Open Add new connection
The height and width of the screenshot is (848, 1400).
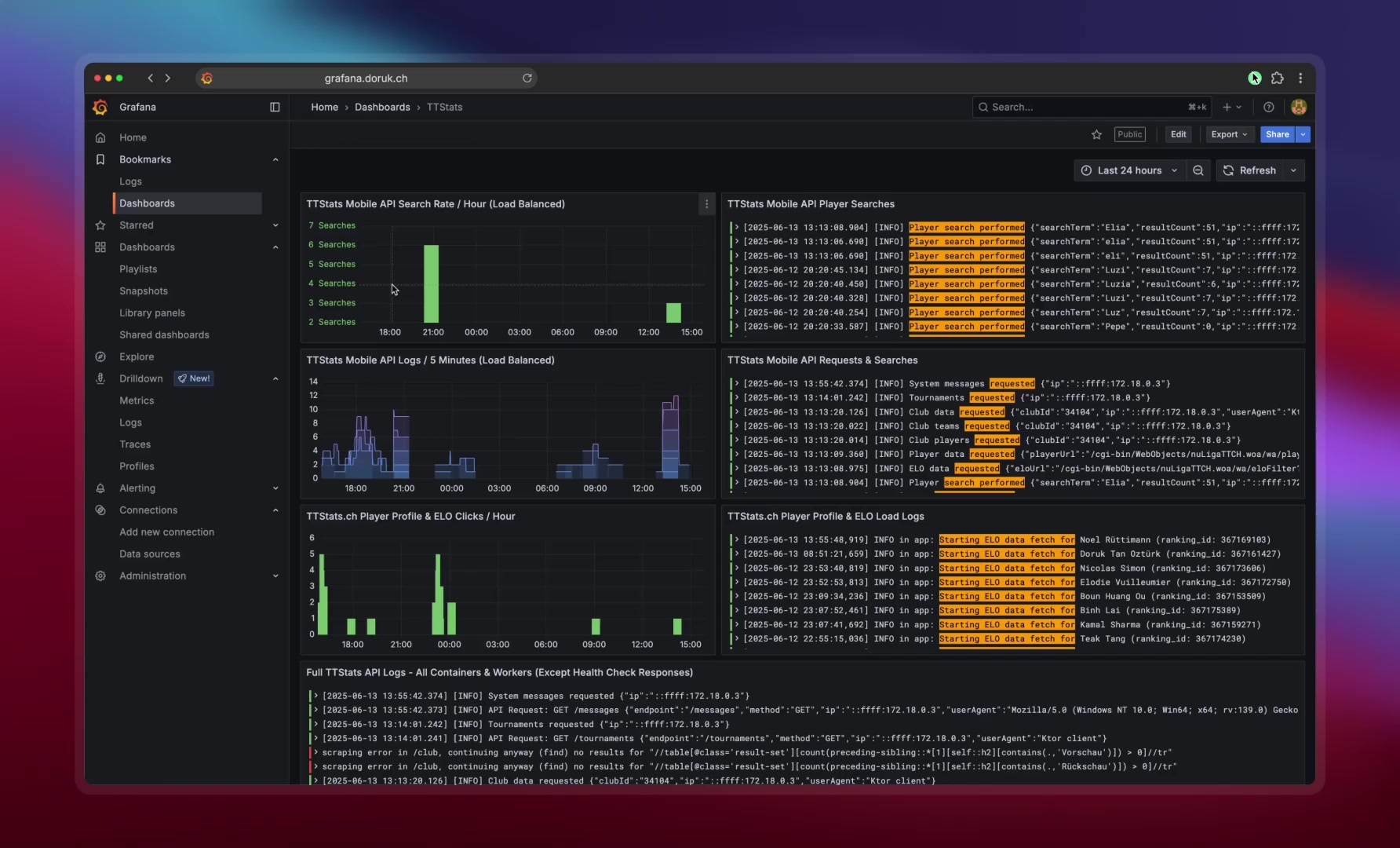coord(166,532)
